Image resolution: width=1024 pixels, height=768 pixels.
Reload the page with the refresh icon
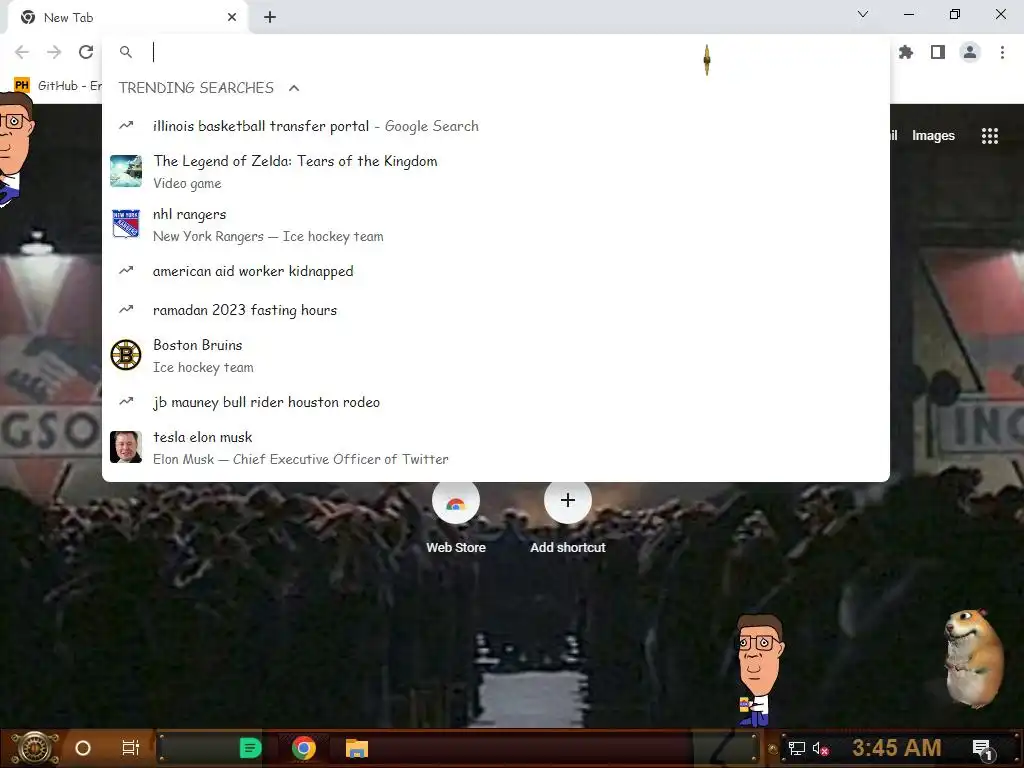(x=86, y=52)
